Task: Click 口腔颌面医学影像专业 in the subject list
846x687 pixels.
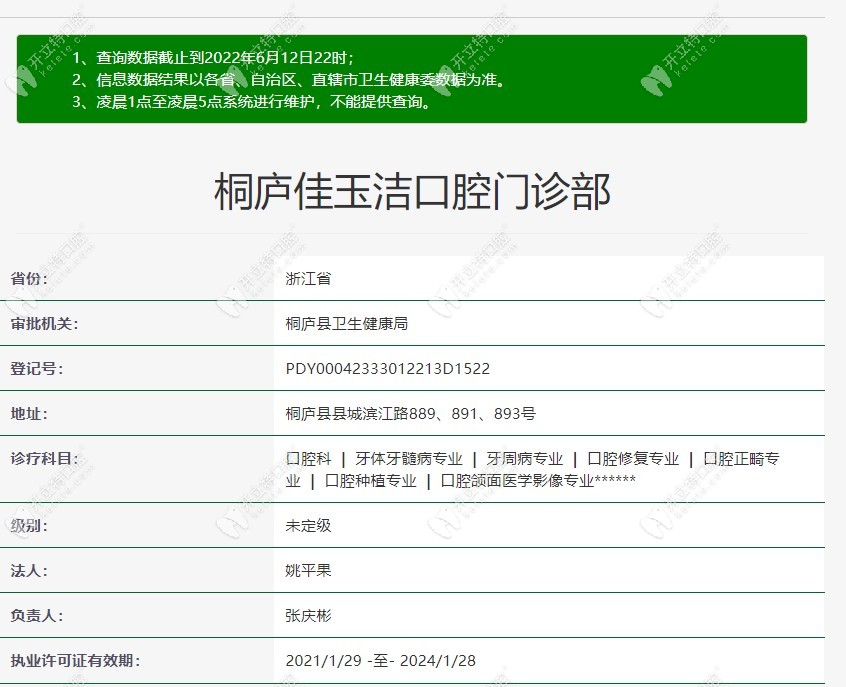Action: [x=517, y=481]
